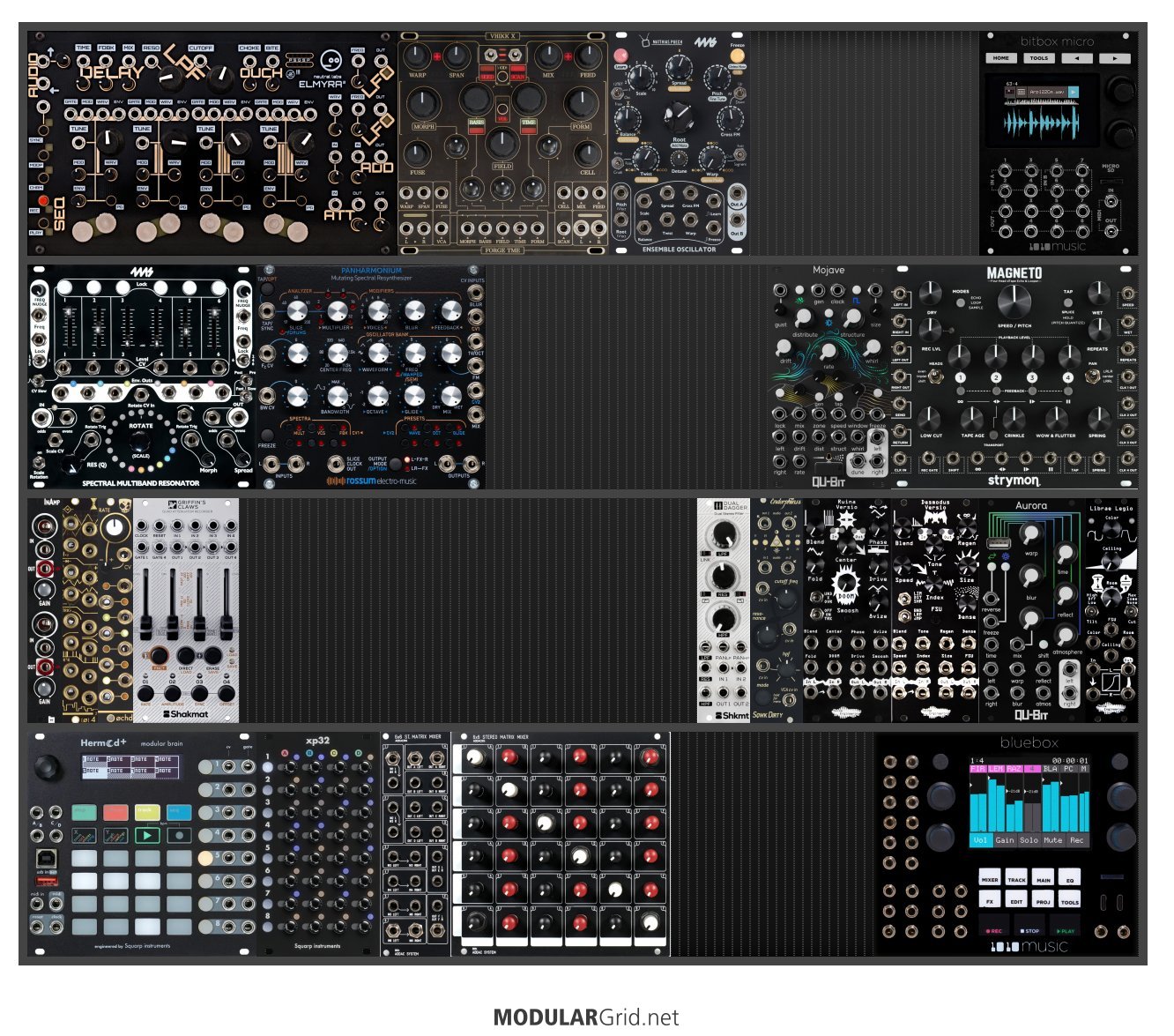The image size is (1174, 1036).
Task: Toggle Magneto playback head 3 button
Action: pos(1032,377)
